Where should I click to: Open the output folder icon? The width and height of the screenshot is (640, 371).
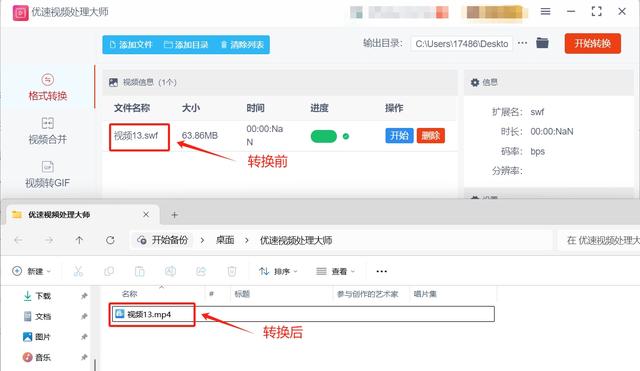[x=542, y=42]
